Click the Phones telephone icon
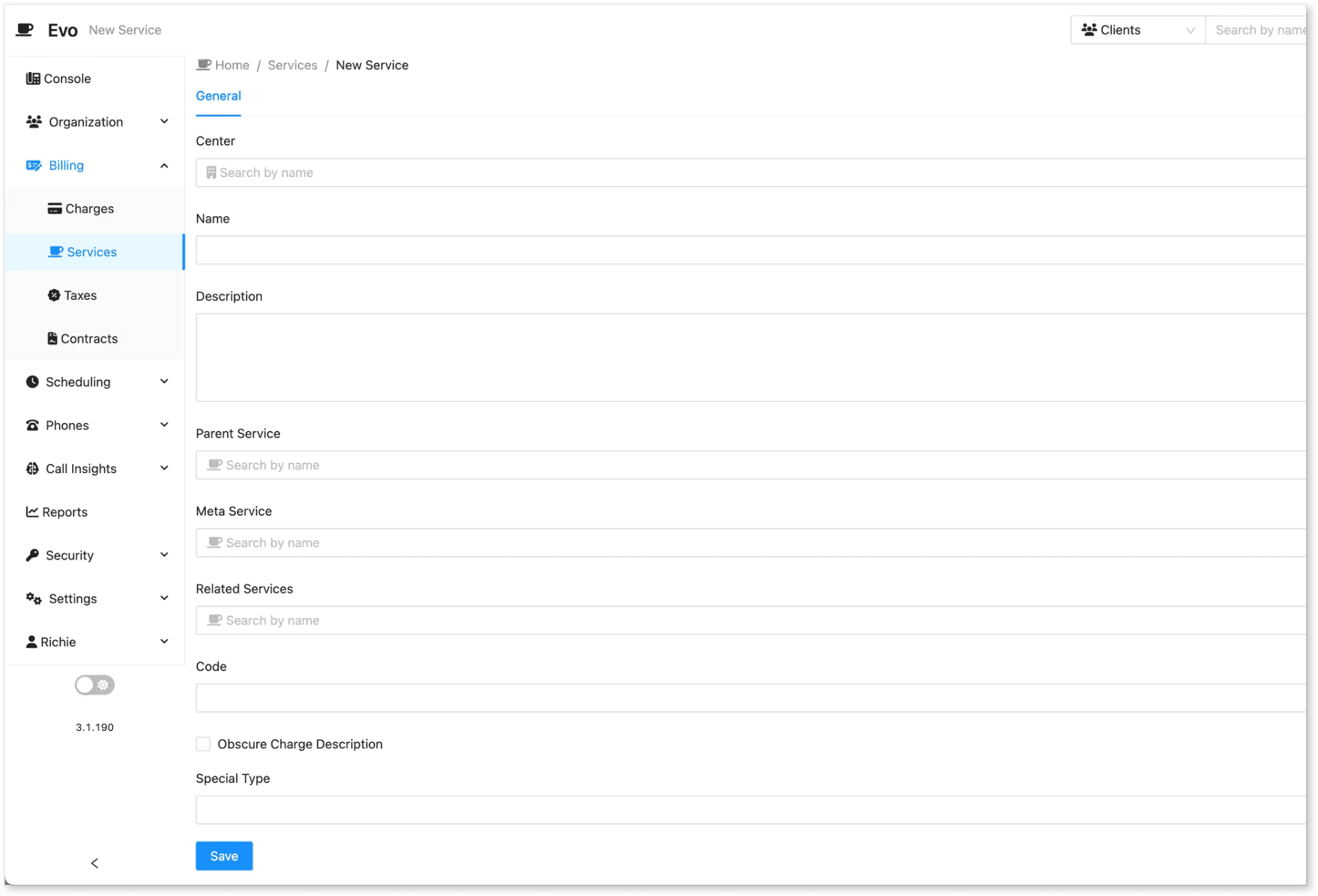The width and height of the screenshot is (1318, 896). (32, 425)
